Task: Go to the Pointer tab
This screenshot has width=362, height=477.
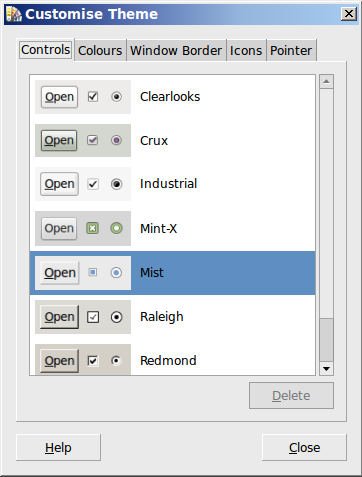Action: click(291, 50)
